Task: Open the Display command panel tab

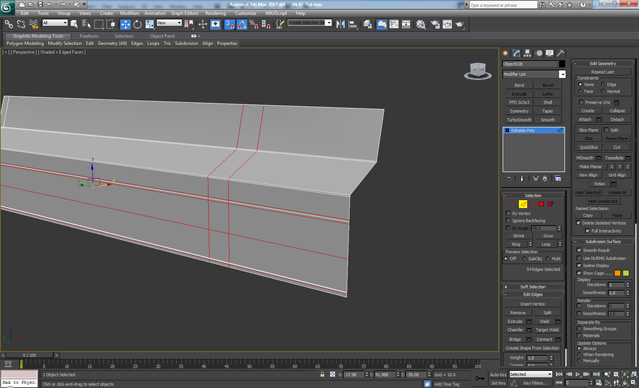Action: pos(550,53)
